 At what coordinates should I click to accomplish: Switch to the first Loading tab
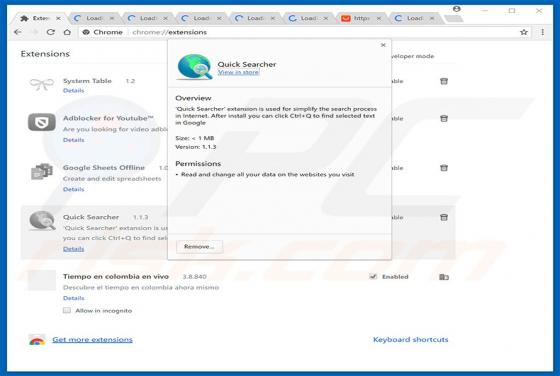[x=94, y=18]
